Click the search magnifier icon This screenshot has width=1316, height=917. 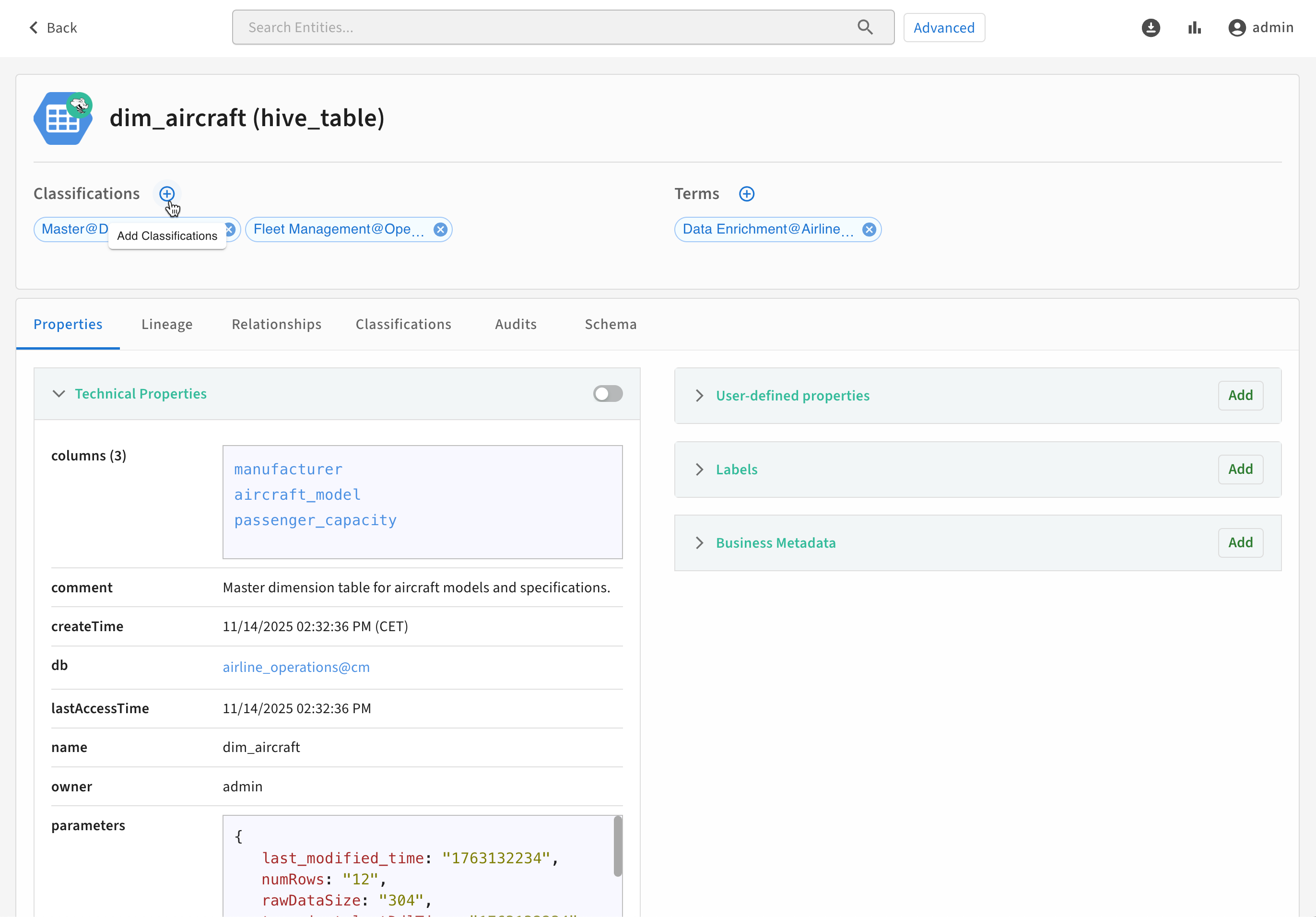tap(865, 27)
